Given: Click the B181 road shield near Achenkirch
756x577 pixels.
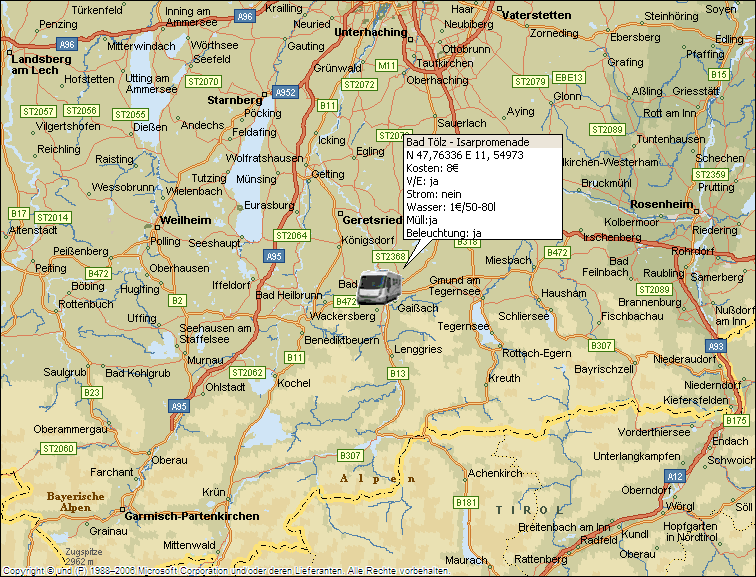Looking at the screenshot, I should pyautogui.click(x=466, y=502).
